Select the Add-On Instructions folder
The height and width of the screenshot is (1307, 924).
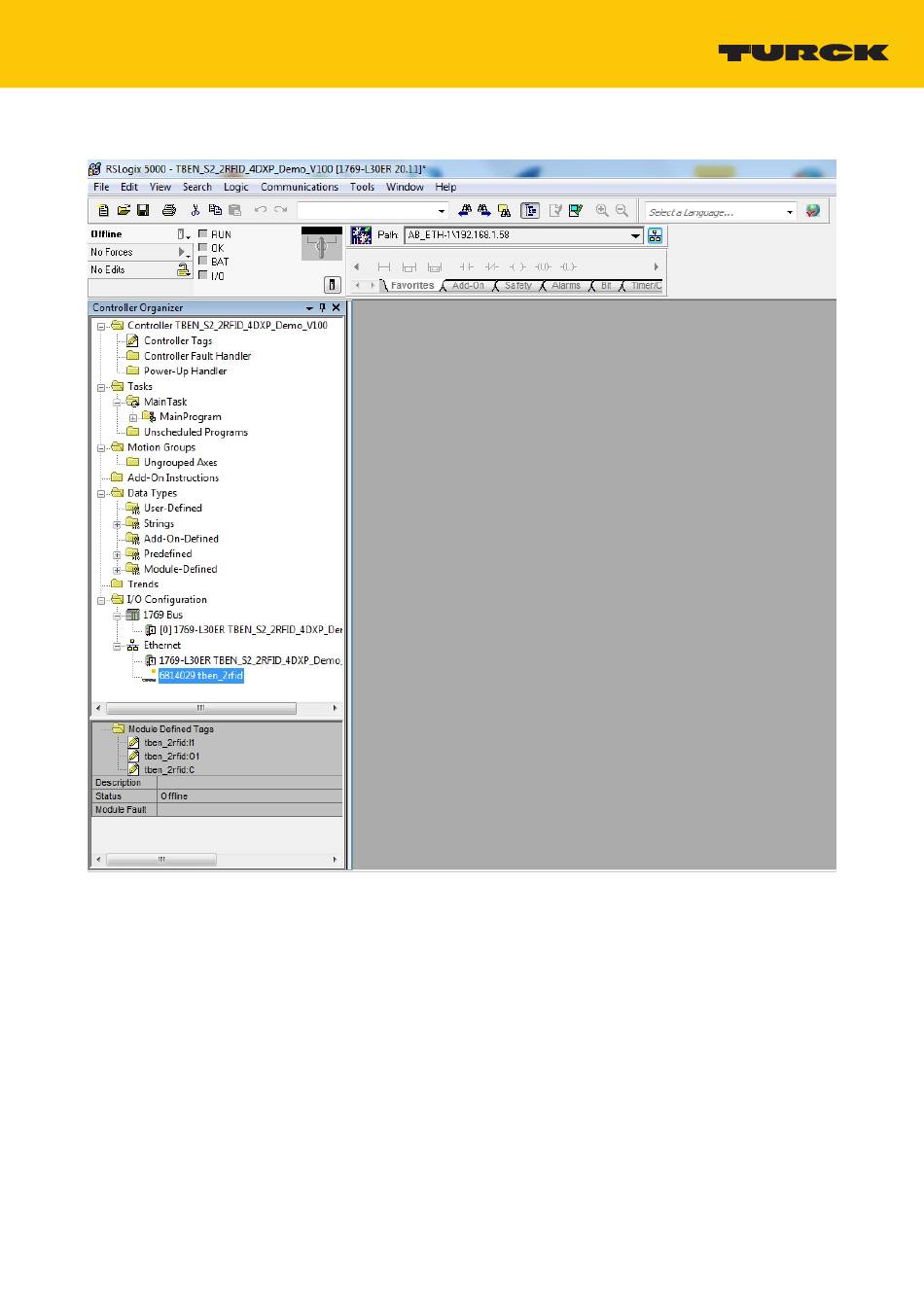pyautogui.click(x=173, y=478)
